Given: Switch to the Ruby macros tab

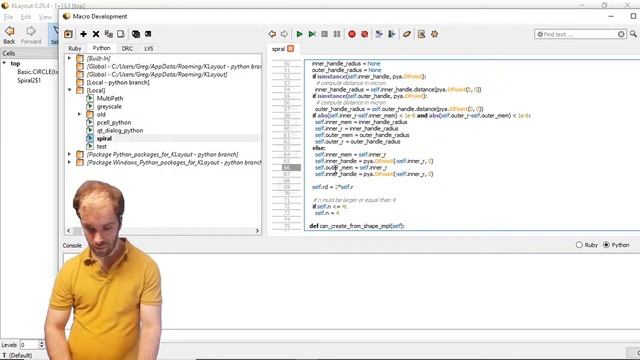Looking at the screenshot, I should point(75,48).
